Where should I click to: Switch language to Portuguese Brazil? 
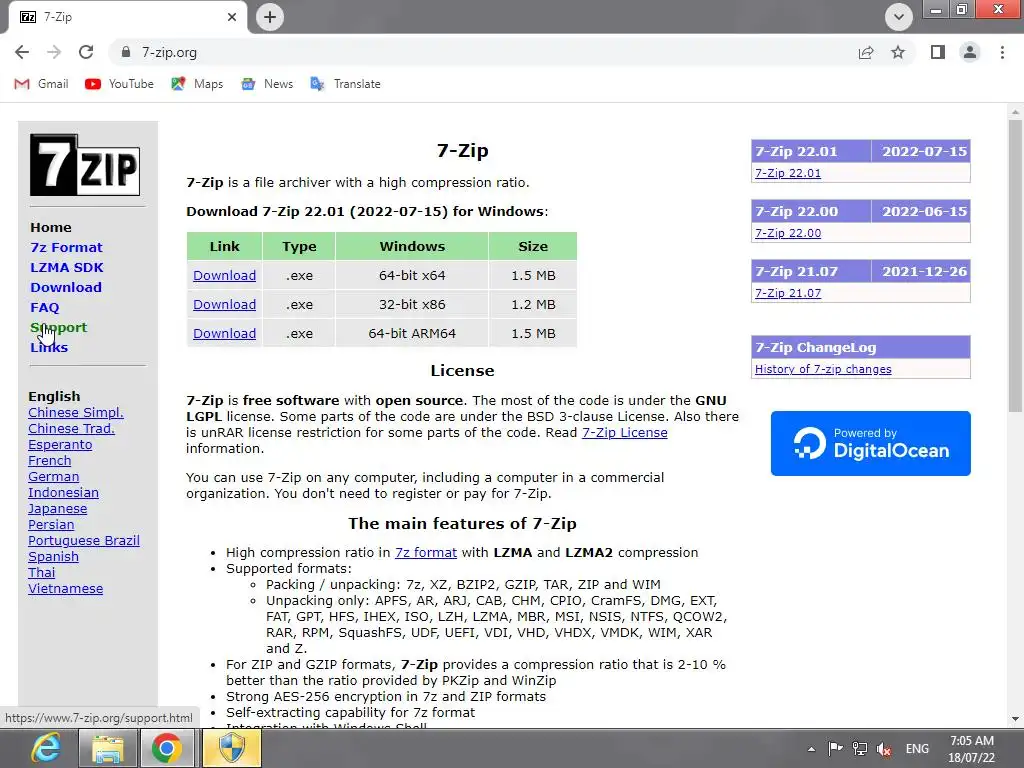tap(84, 541)
